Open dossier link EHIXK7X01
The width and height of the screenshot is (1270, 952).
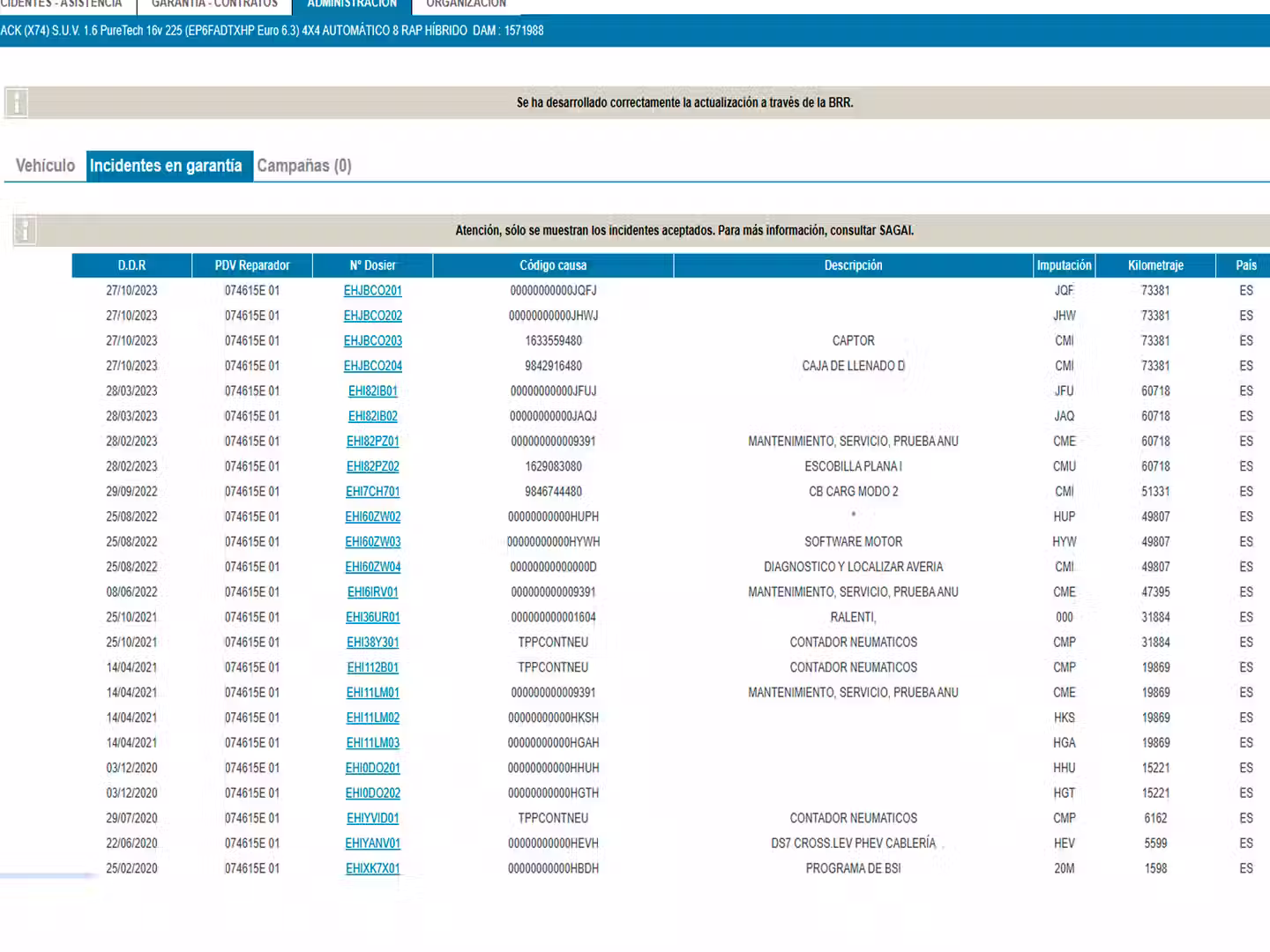(373, 868)
